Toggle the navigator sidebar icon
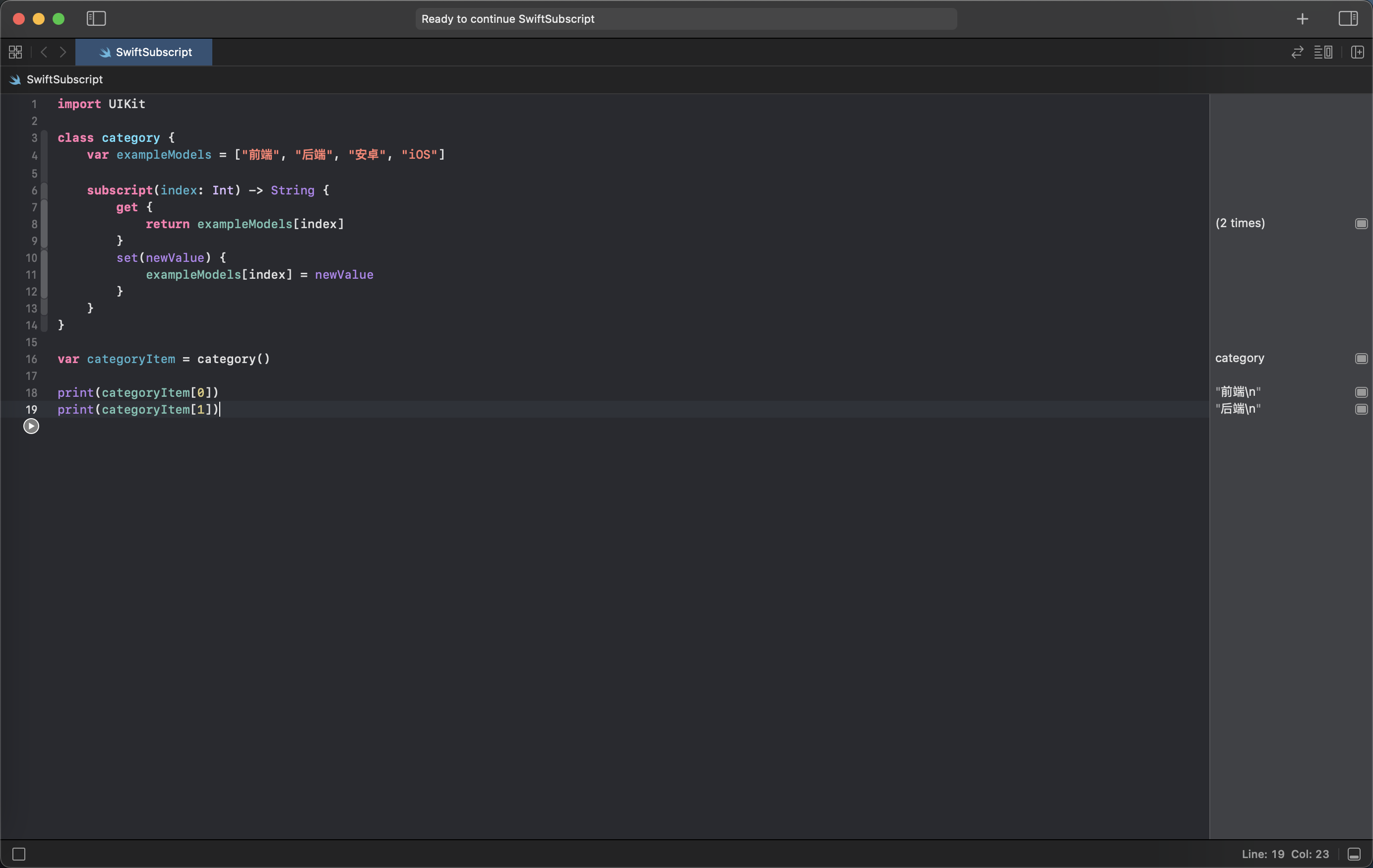The image size is (1373, 868). [96, 18]
